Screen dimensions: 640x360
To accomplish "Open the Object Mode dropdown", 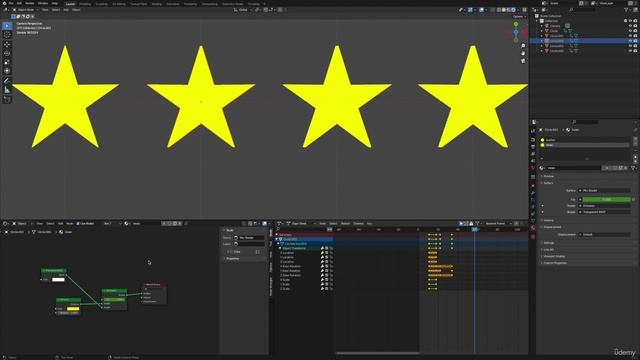I will coord(25,10).
